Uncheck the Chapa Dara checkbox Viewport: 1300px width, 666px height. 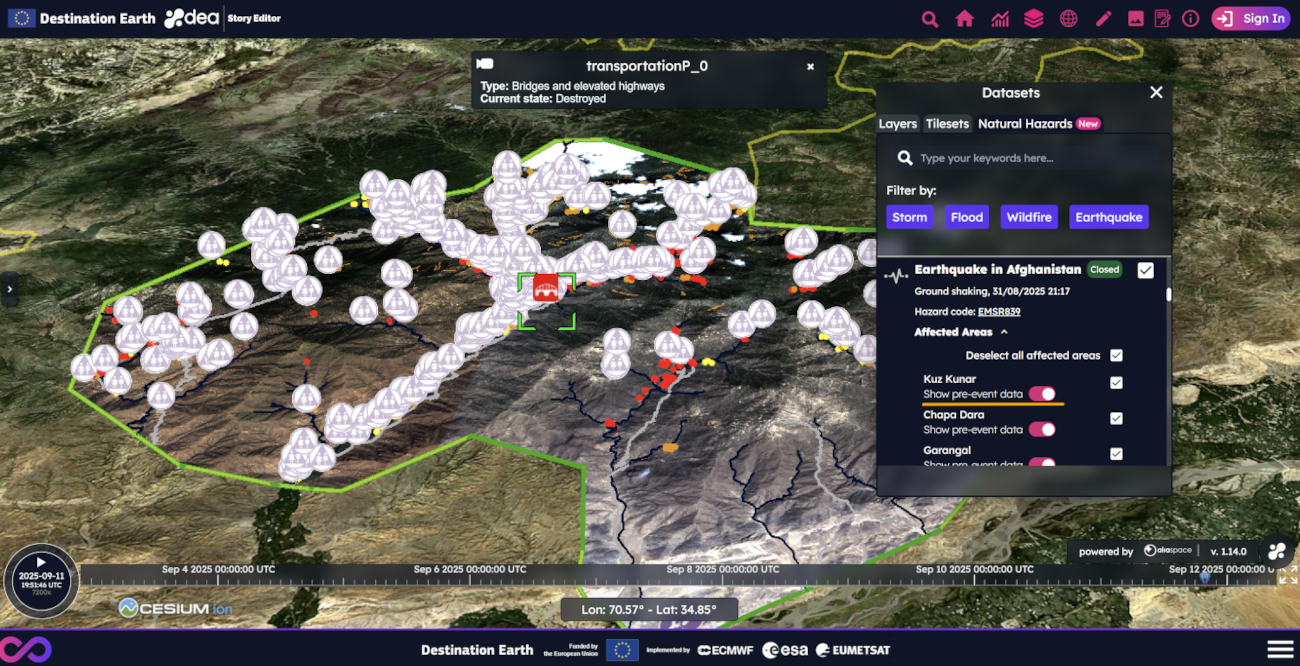pyautogui.click(x=1116, y=418)
